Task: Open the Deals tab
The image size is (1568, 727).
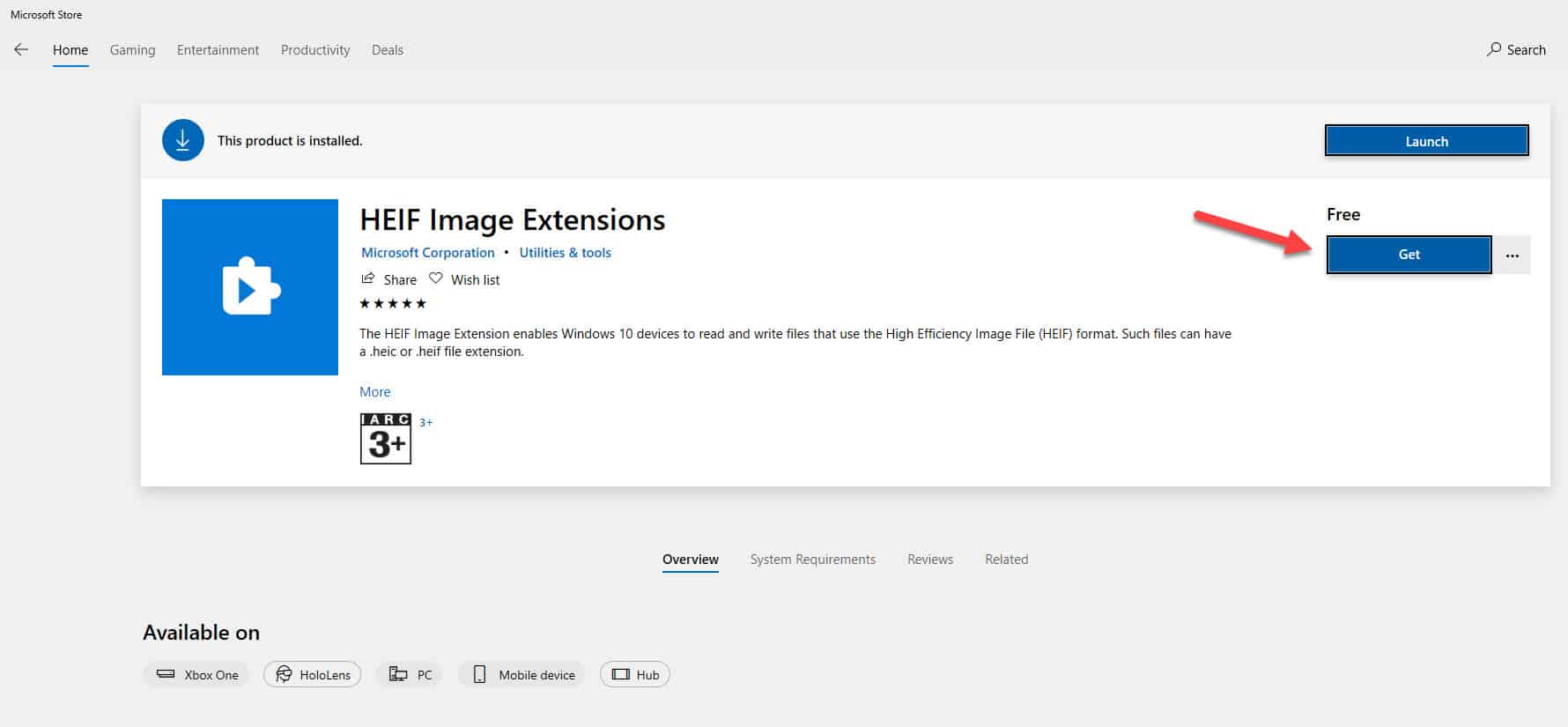Action: [x=388, y=50]
